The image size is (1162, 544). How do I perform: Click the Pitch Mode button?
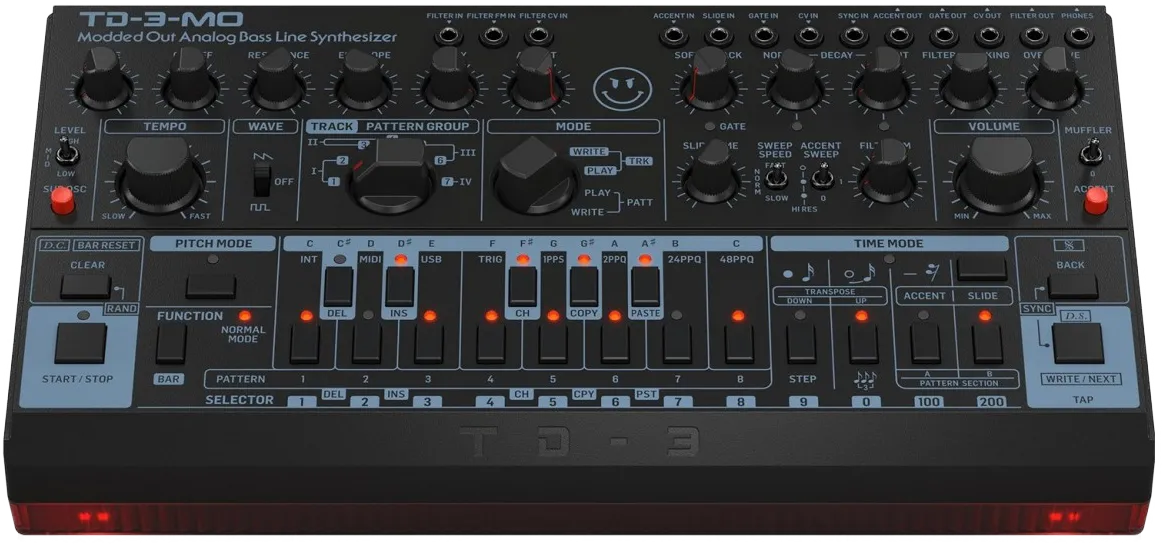210,286
